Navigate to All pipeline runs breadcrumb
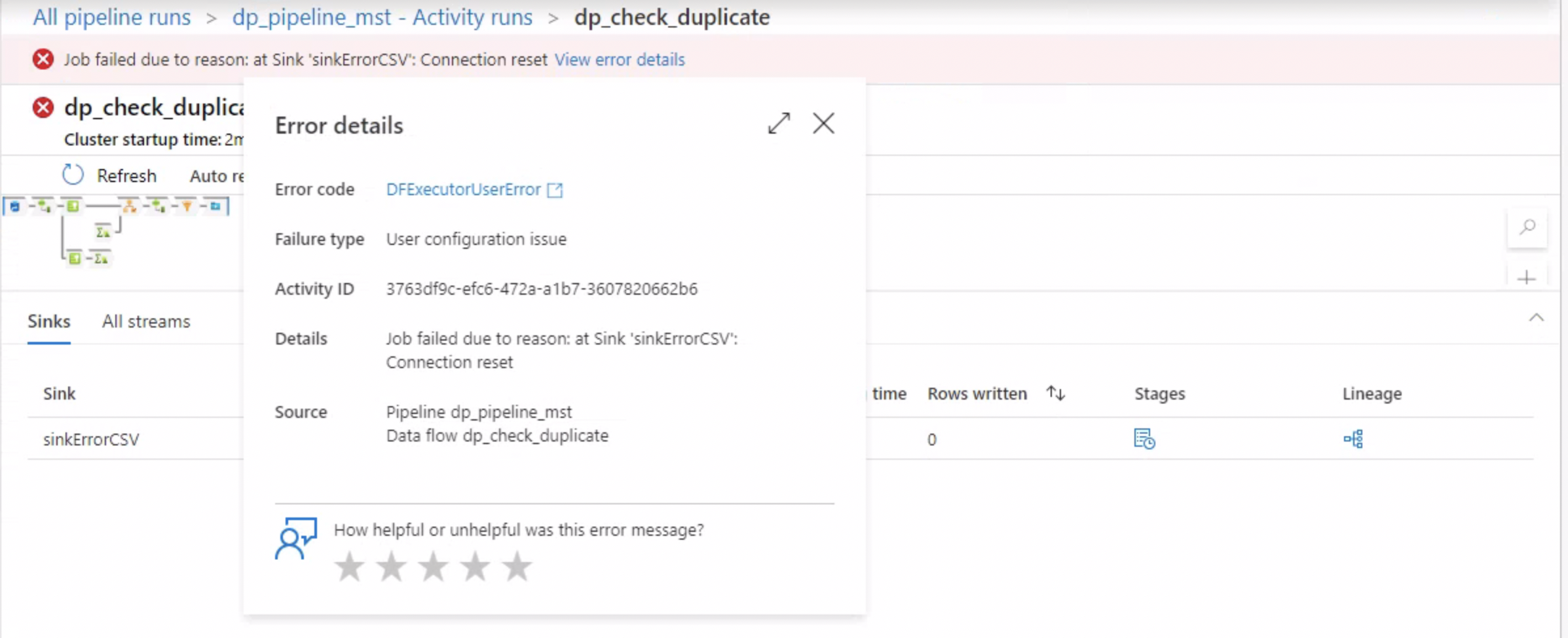 point(111,17)
